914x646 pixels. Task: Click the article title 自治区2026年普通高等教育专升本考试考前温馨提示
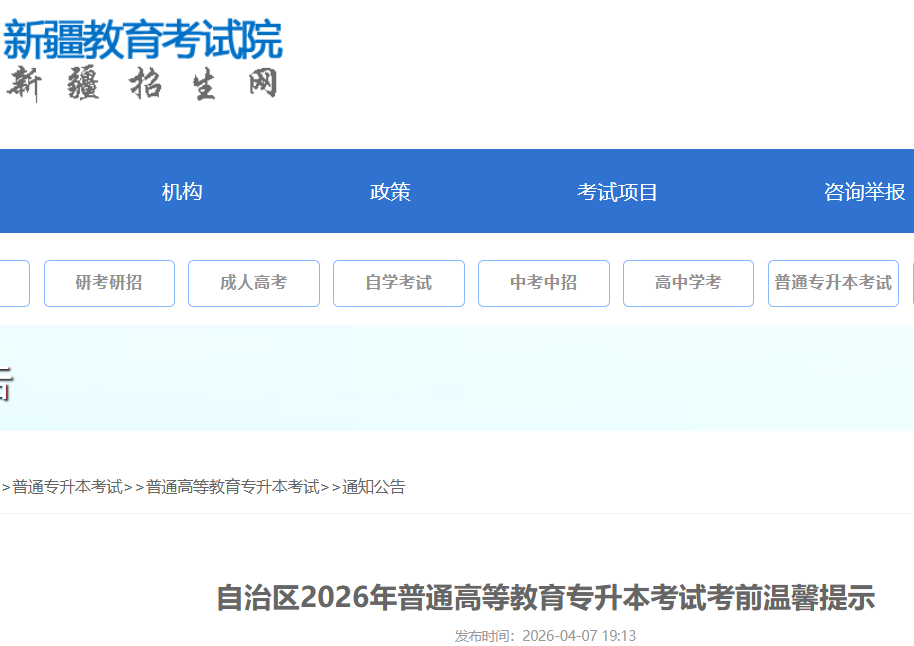coord(546,598)
